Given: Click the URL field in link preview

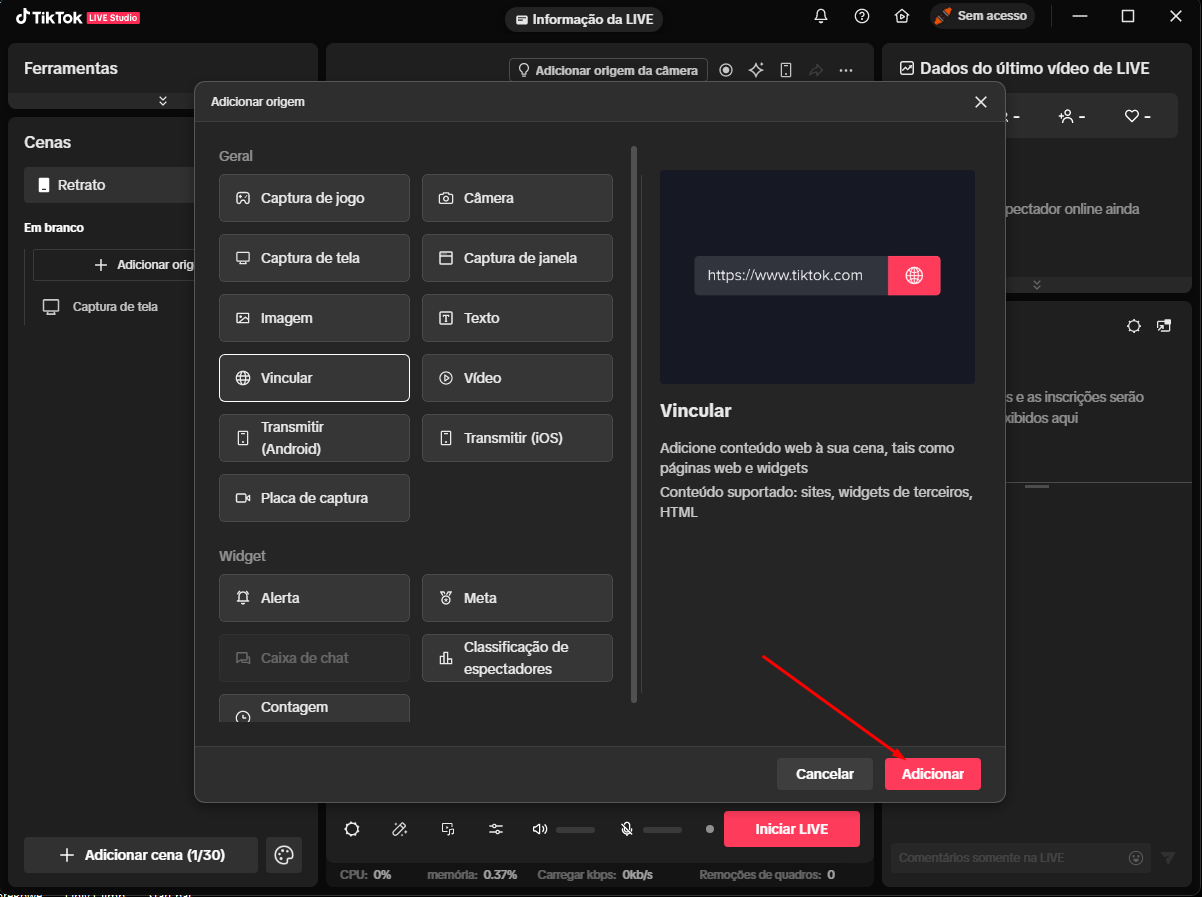Looking at the screenshot, I should [791, 276].
